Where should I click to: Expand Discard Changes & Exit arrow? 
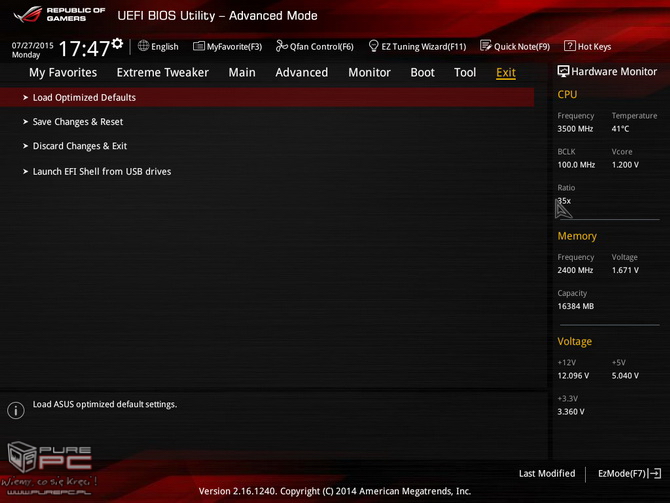point(25,146)
